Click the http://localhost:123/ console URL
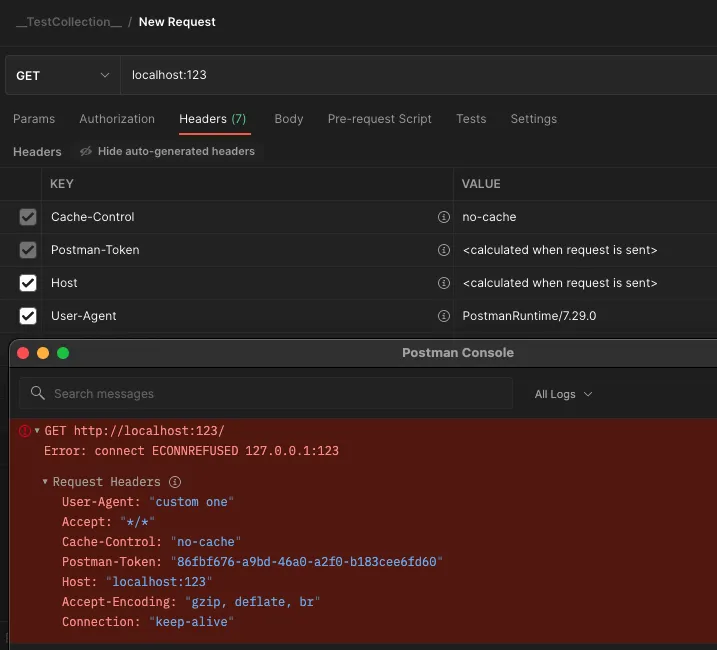 149,430
